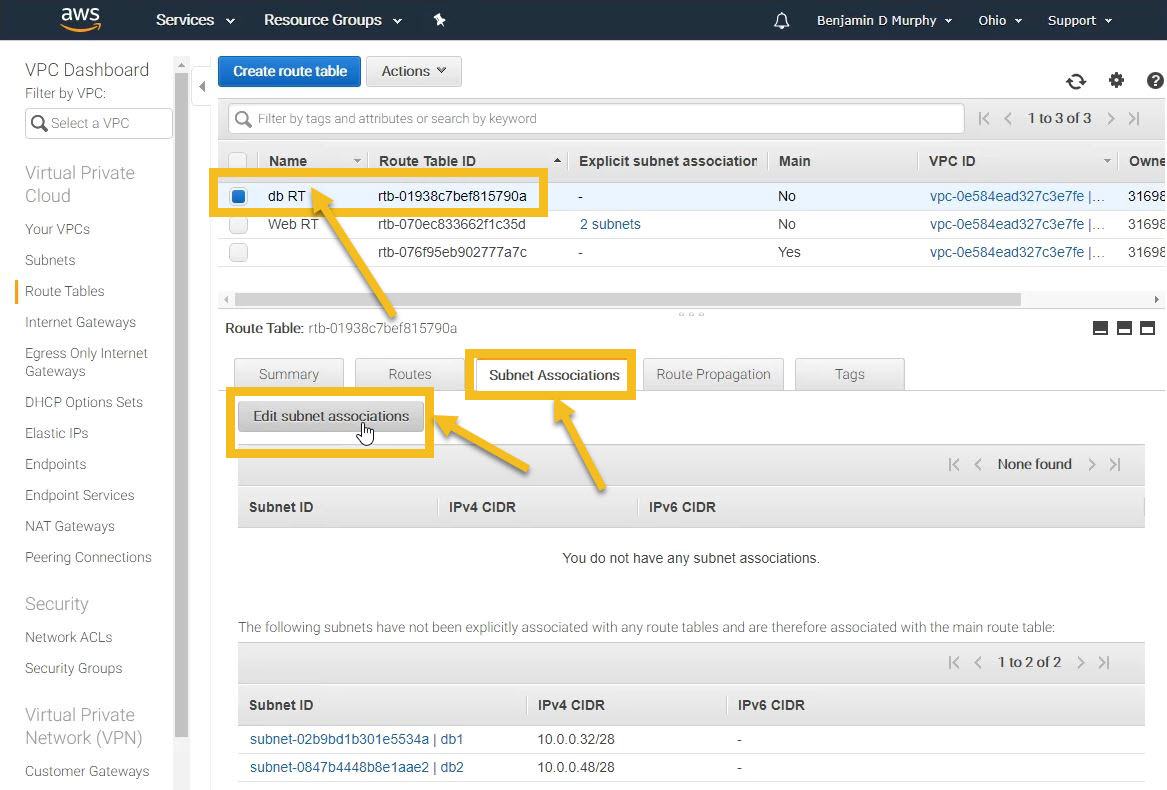Go to previous page beside None found

point(978,465)
